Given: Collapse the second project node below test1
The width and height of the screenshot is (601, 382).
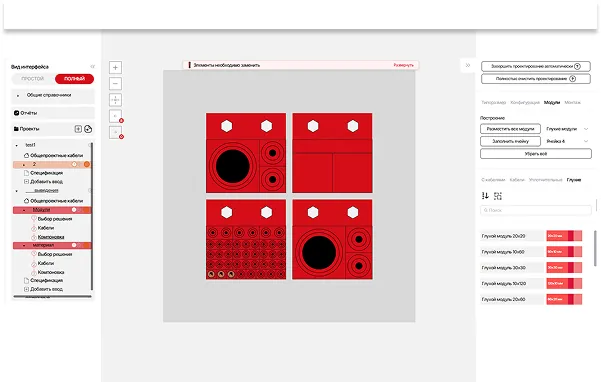Looking at the screenshot, I should point(16,191).
